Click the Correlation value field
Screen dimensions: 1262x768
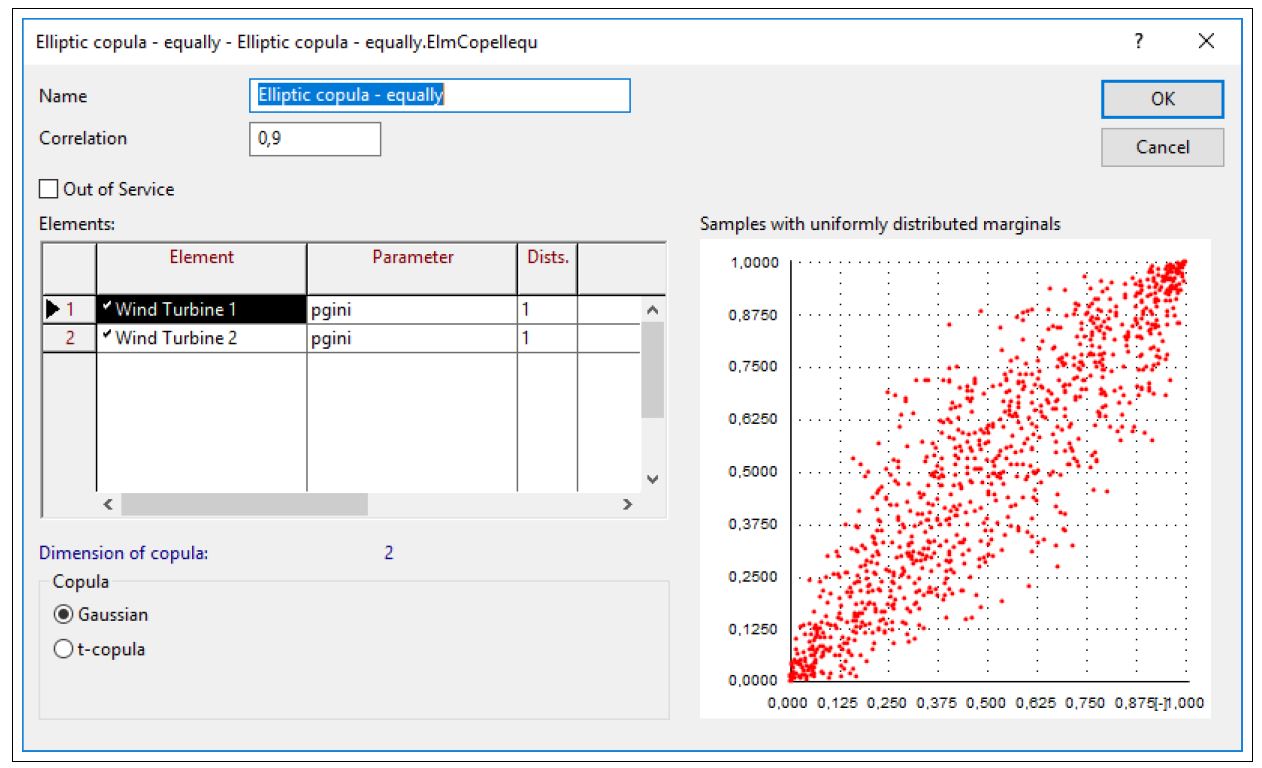314,139
